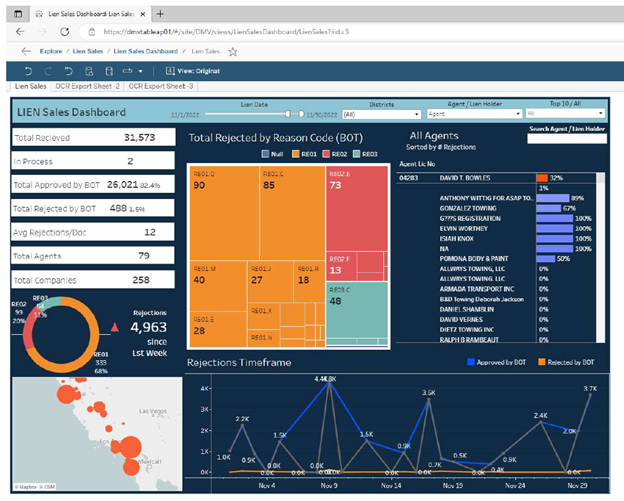The height and width of the screenshot is (501, 624).
Task: Favorite this view with star icon
Action: [233, 51]
